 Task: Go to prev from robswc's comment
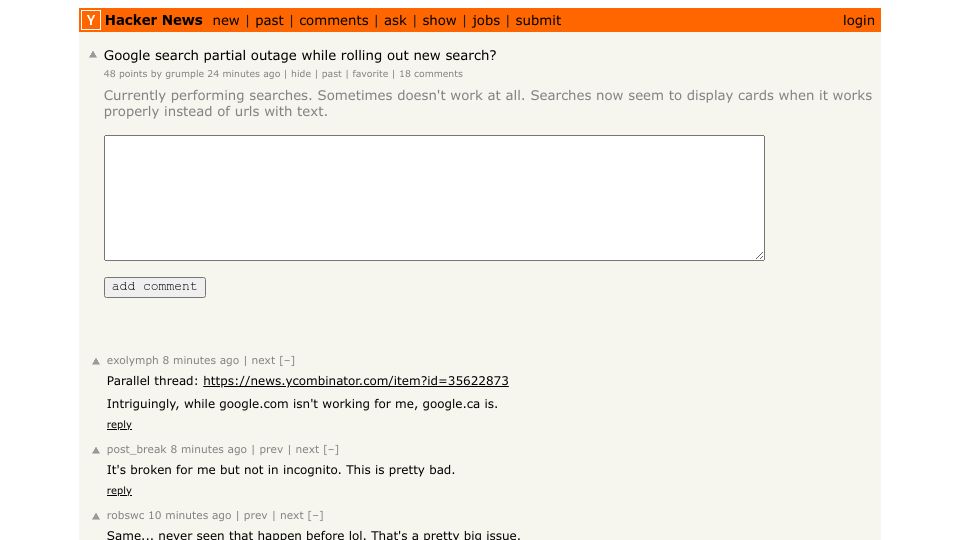click(256, 516)
